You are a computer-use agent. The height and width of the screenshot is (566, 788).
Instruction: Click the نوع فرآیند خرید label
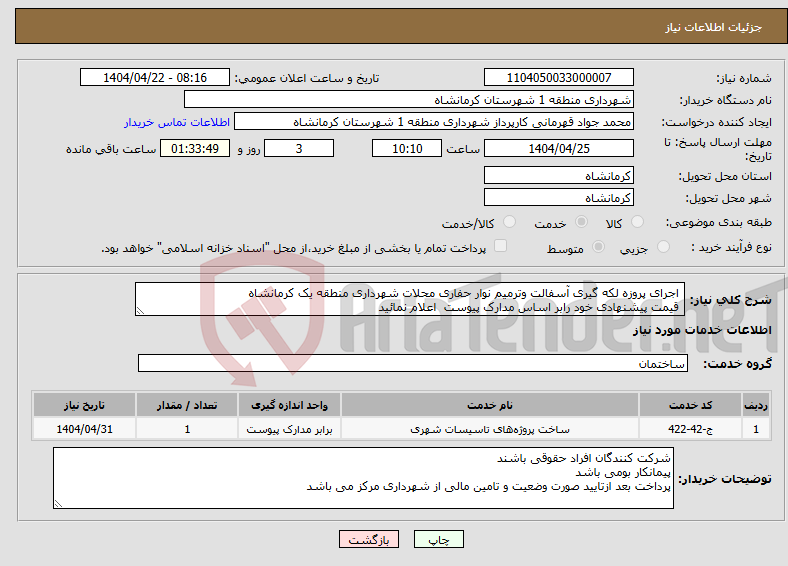tap(731, 247)
